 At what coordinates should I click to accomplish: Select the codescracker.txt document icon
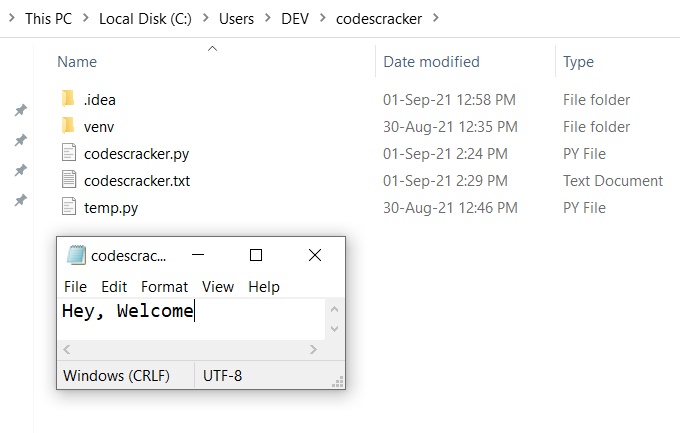coord(68,180)
